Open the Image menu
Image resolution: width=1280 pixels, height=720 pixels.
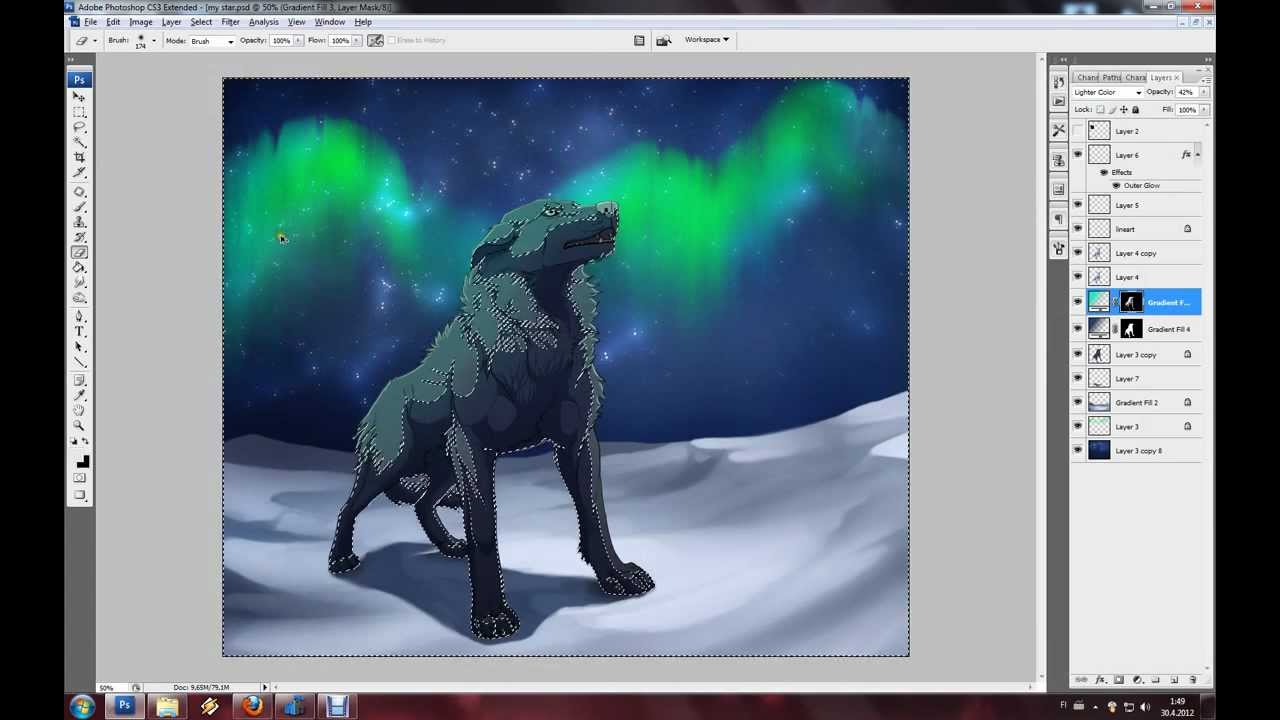pyautogui.click(x=140, y=22)
